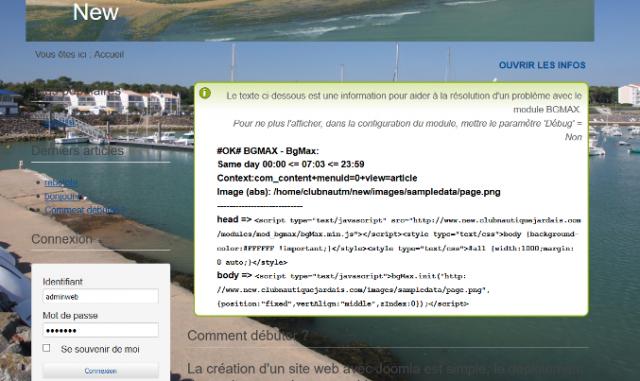Enable the Se souvenir de moi checkbox

47,348
